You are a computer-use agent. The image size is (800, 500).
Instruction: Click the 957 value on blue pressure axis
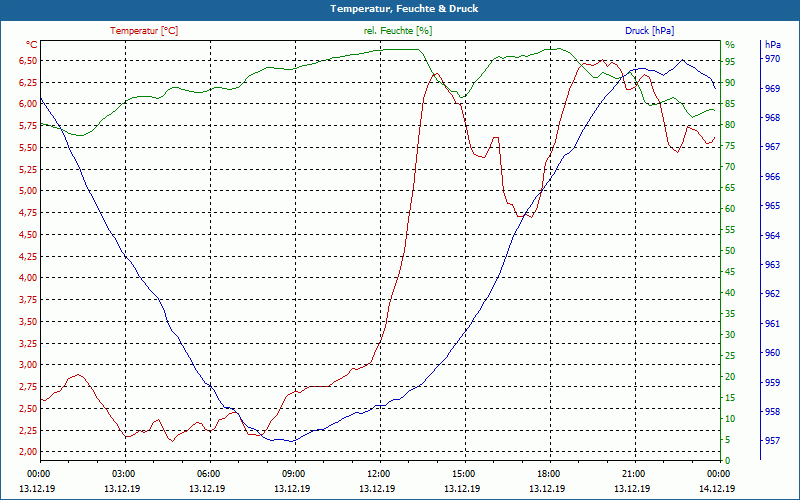coord(772,440)
